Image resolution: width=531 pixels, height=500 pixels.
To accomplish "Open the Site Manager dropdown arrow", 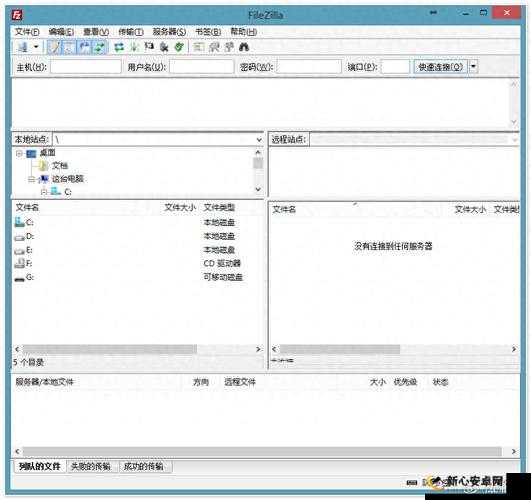I will 36,47.
